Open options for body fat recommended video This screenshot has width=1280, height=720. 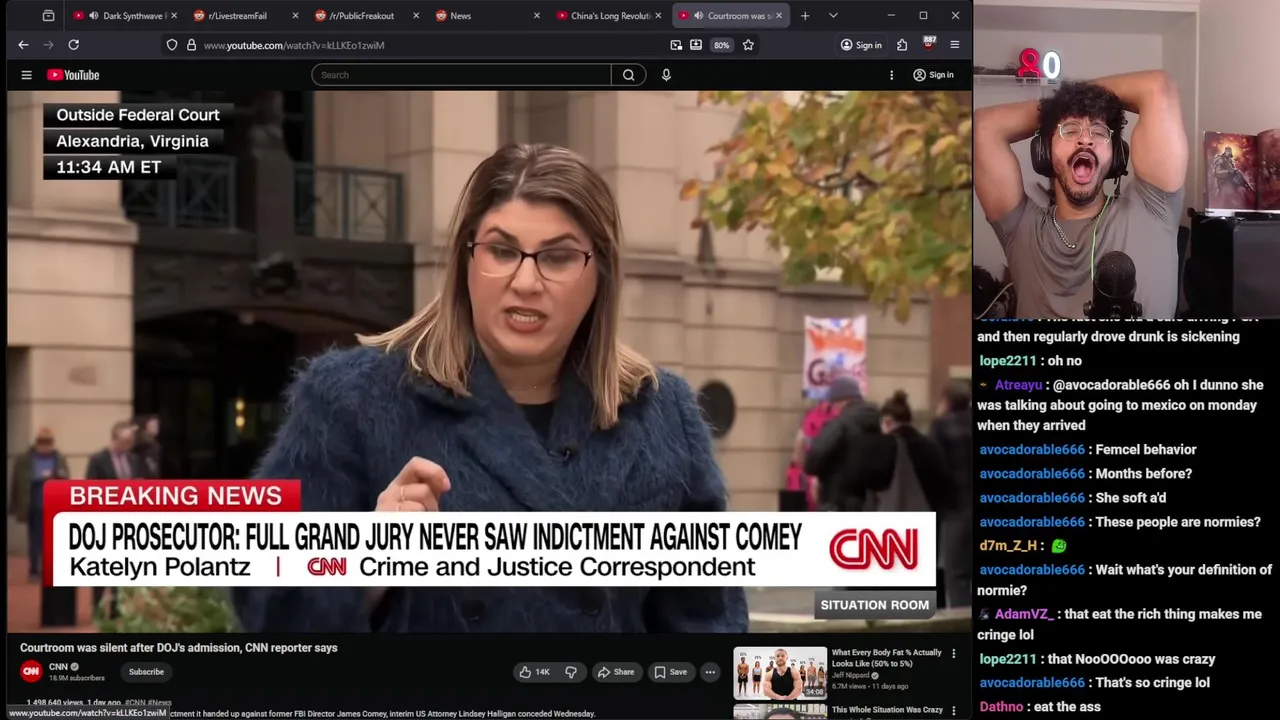click(x=953, y=654)
